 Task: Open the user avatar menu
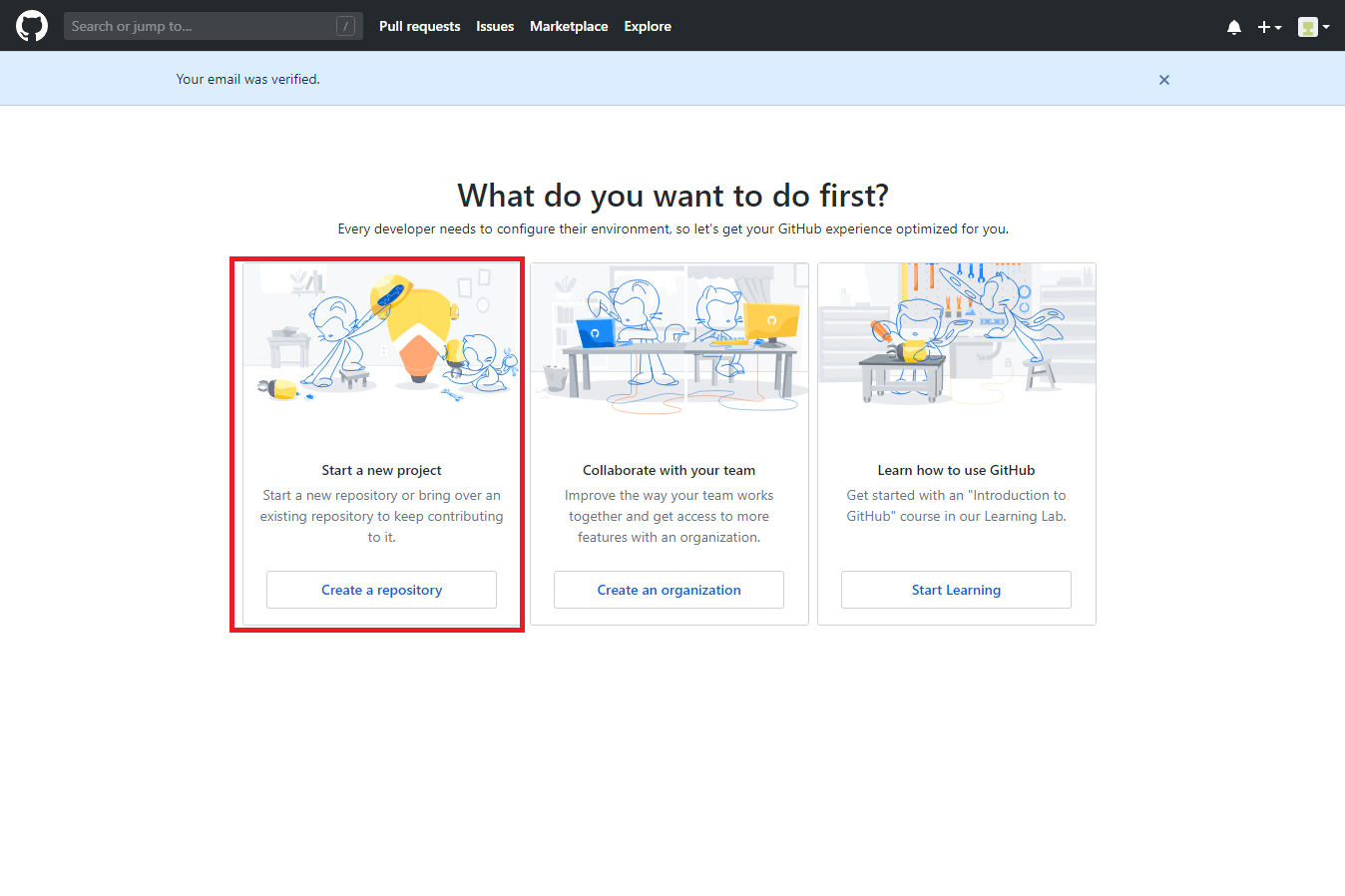pyautogui.click(x=1313, y=27)
